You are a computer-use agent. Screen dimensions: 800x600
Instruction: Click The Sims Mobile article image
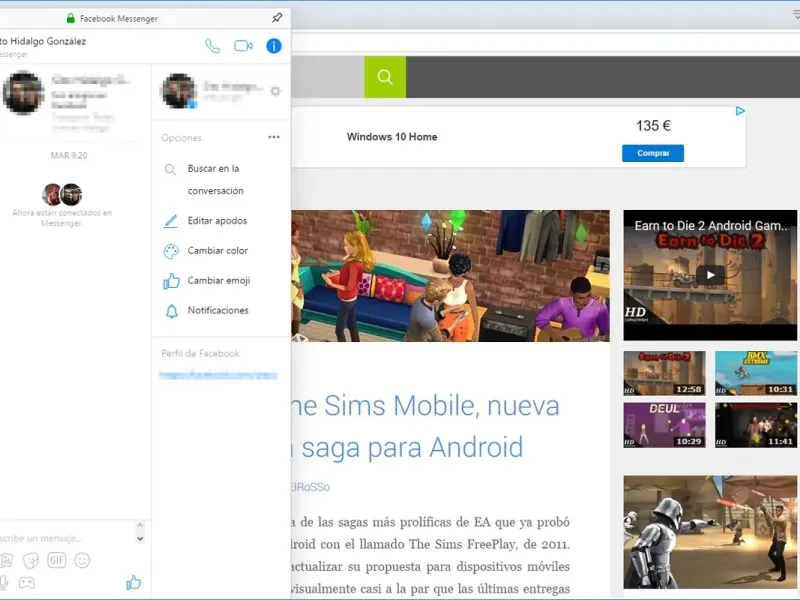pyautogui.click(x=451, y=276)
